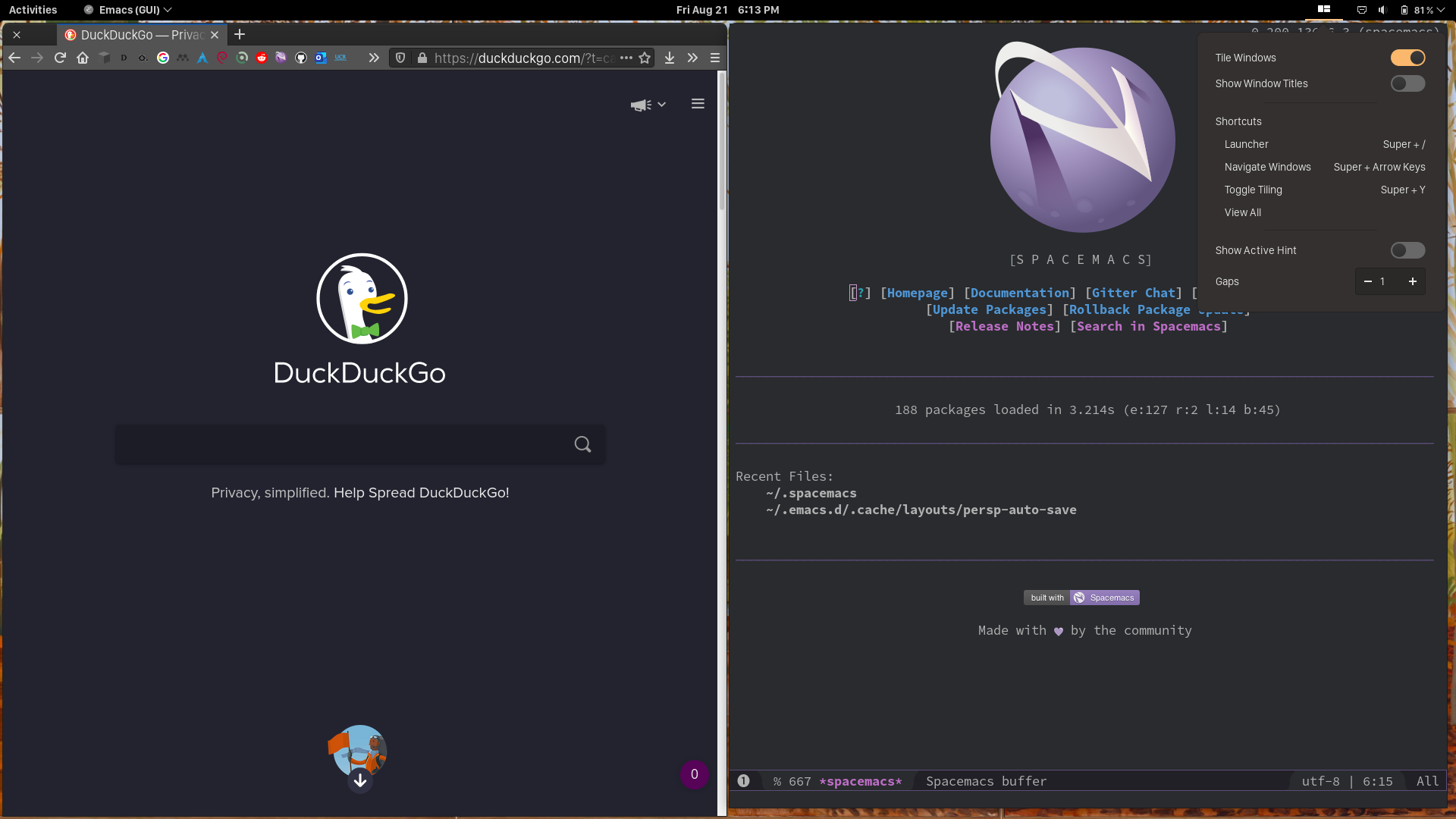Open the Reddit bookmark

262,58
